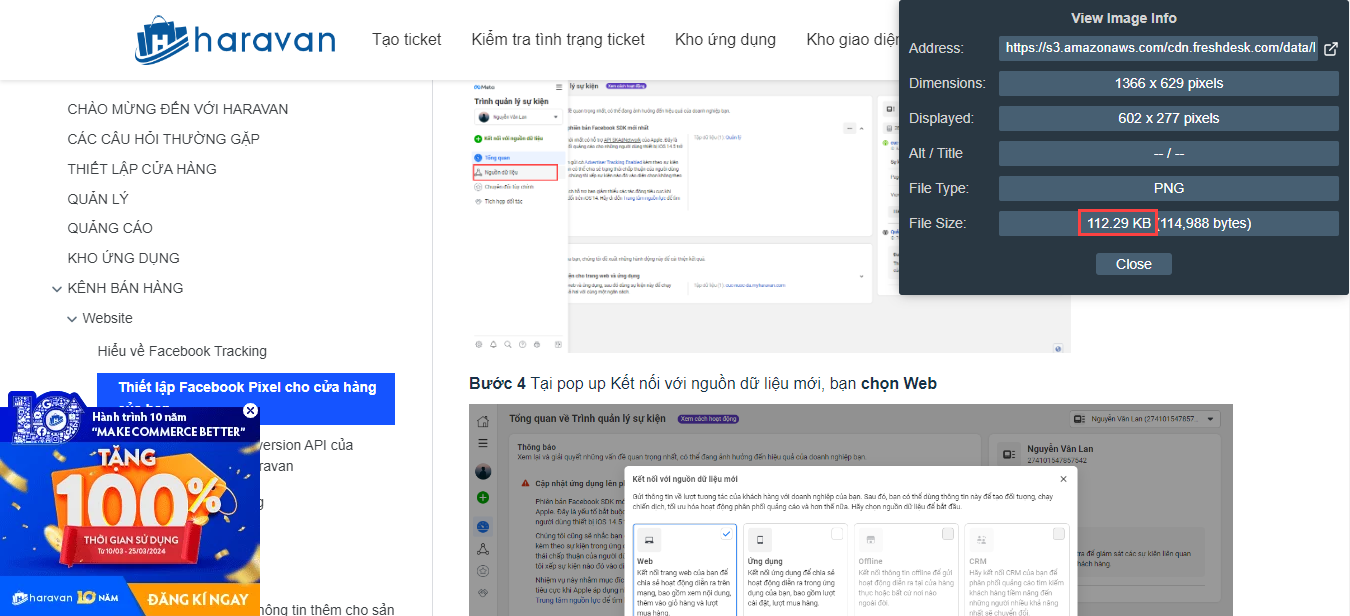Viewport: 1350px width, 616px height.
Task: Open QUẢNG CÁO category in sidebar
Action: tap(110, 228)
